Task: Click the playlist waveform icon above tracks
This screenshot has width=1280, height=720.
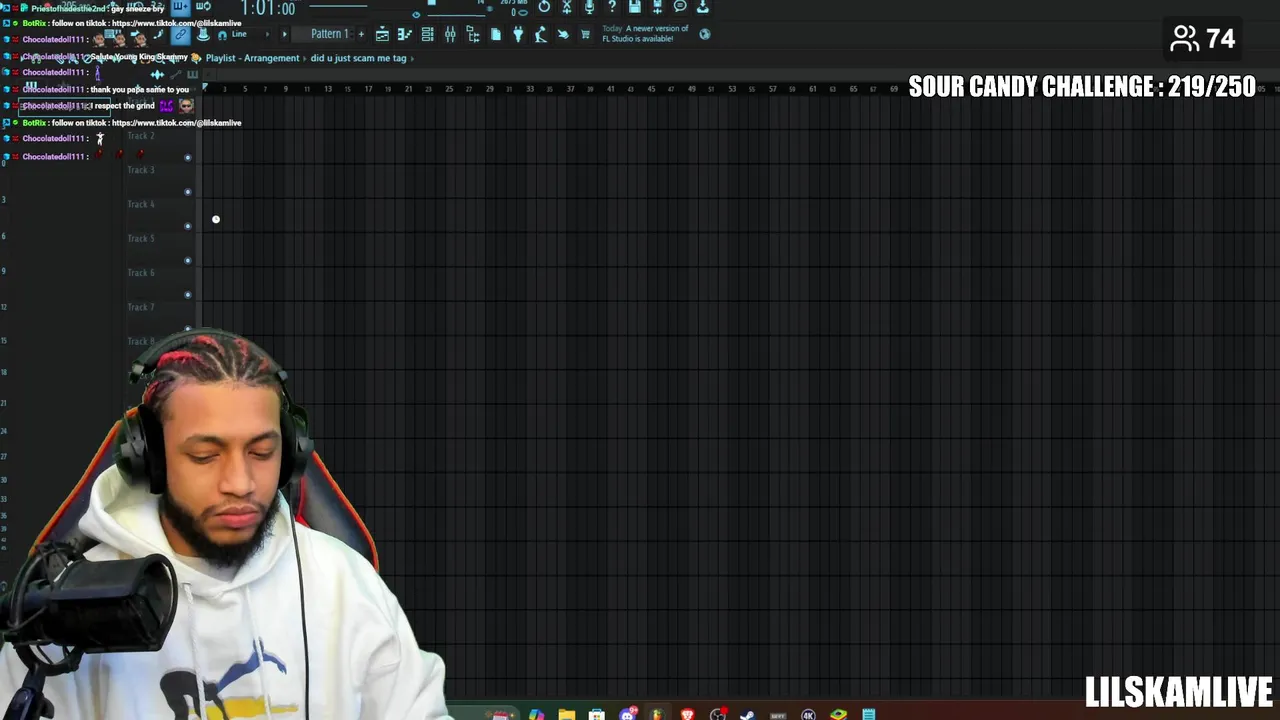Action: [x=157, y=74]
